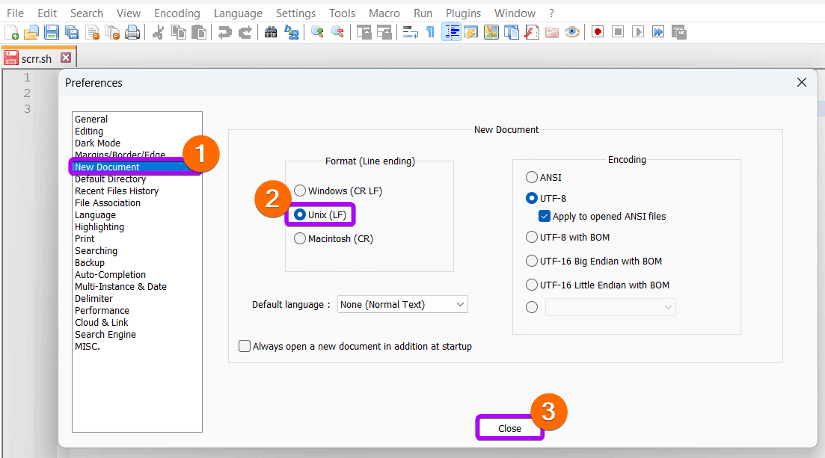Open Find with the binoculars icon
This screenshot has width=825, height=458.
click(271, 33)
